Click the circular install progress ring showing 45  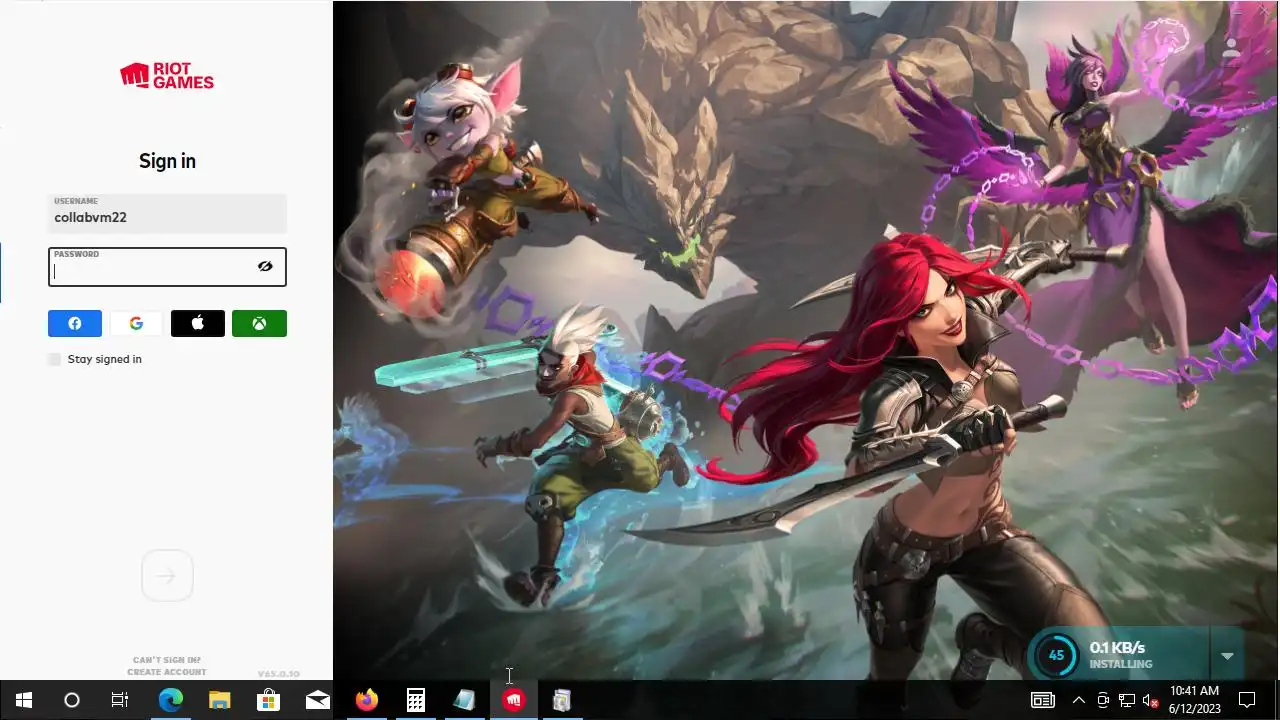click(x=1055, y=656)
